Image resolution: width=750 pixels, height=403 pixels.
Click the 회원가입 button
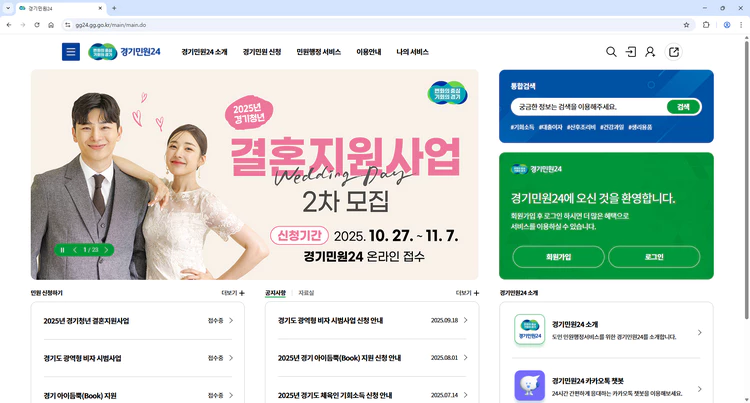coord(558,257)
